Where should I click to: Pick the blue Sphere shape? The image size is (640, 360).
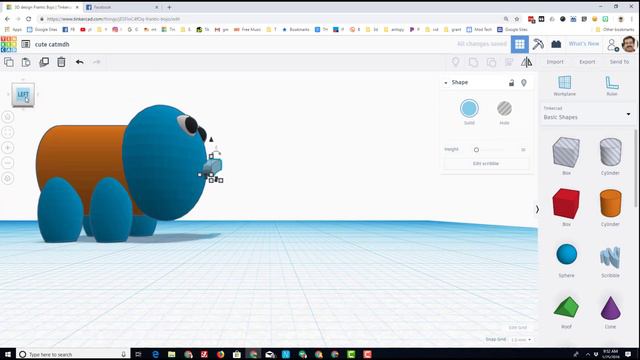567,254
